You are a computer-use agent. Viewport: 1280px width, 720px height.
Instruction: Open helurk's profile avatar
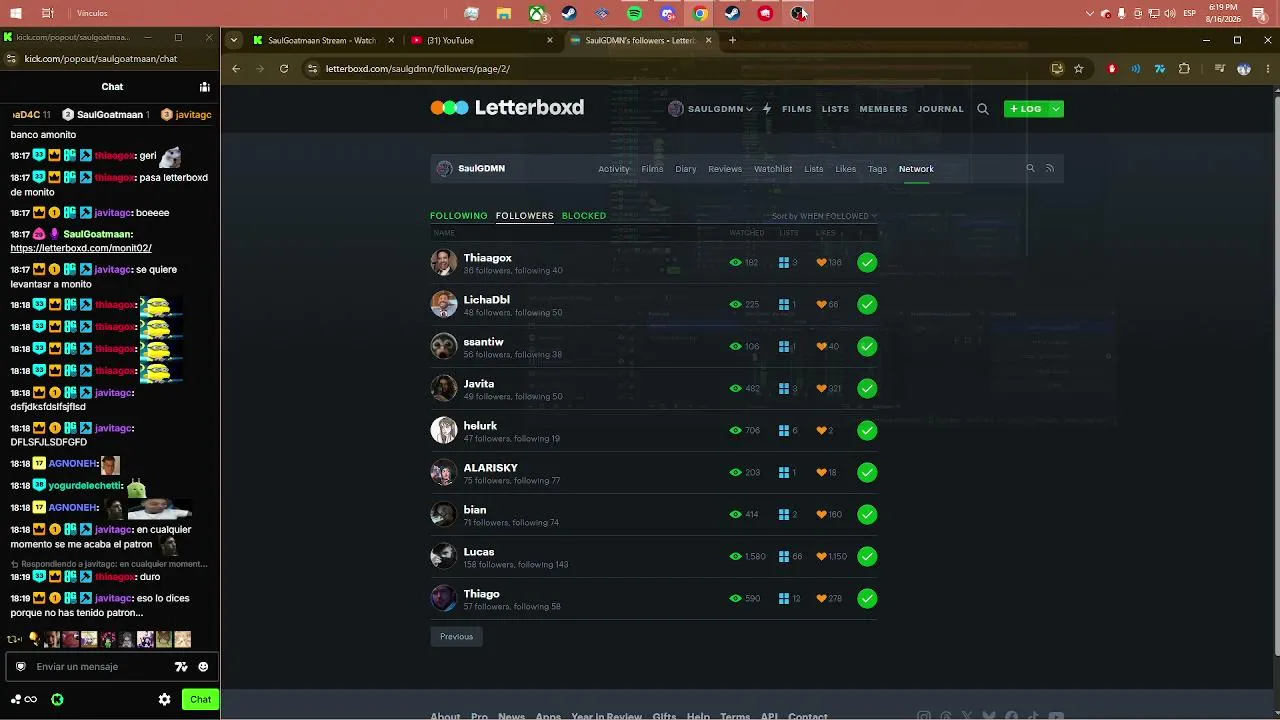444,430
